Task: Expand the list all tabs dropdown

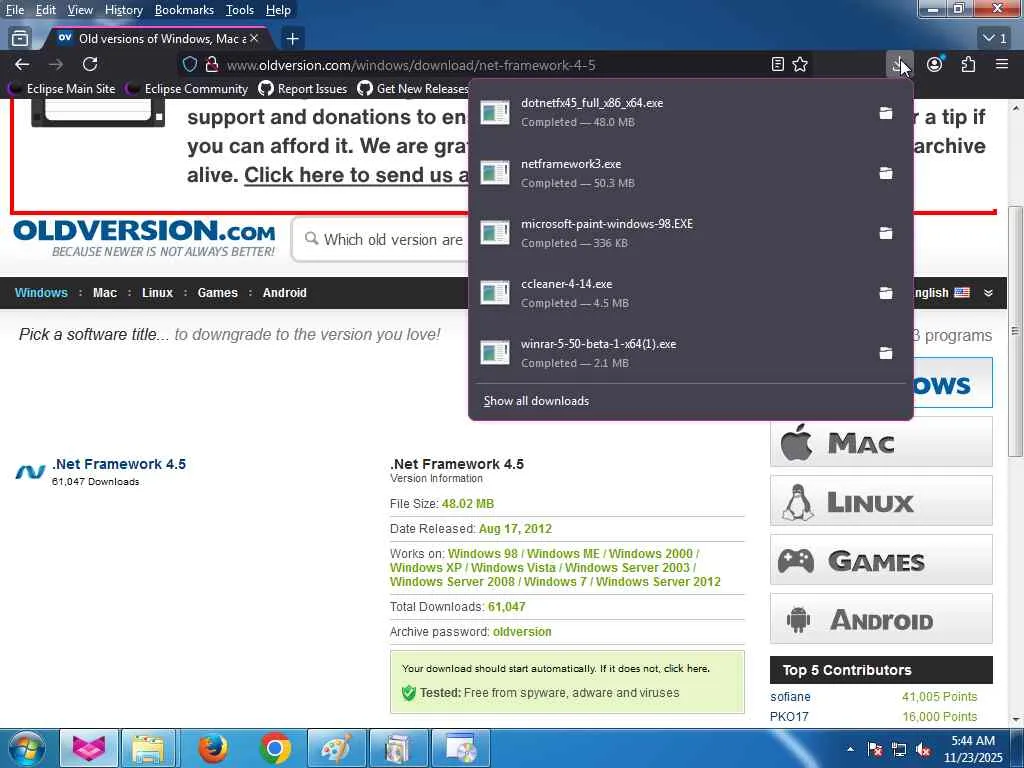Action: click(995, 39)
